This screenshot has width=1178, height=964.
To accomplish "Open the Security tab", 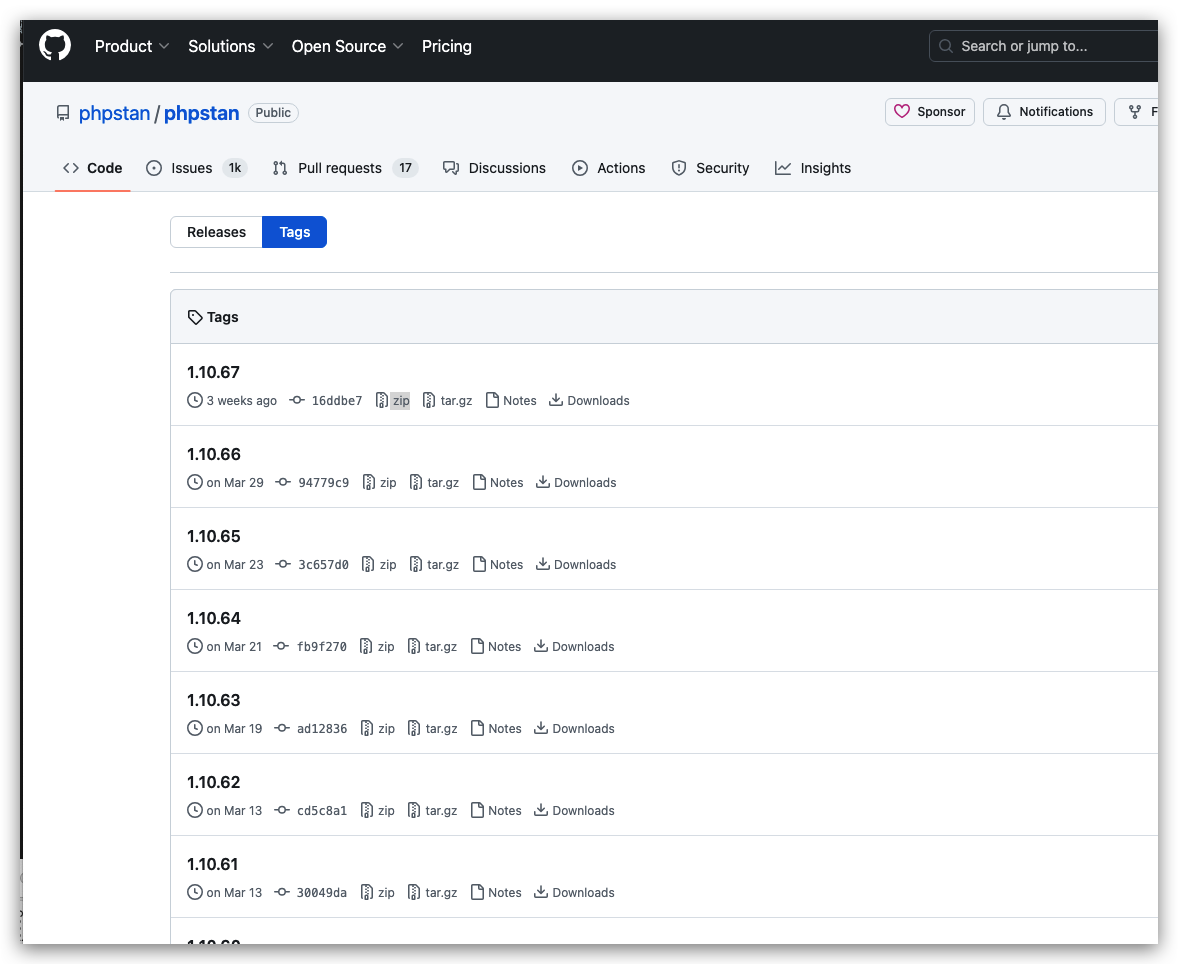I will (710, 168).
